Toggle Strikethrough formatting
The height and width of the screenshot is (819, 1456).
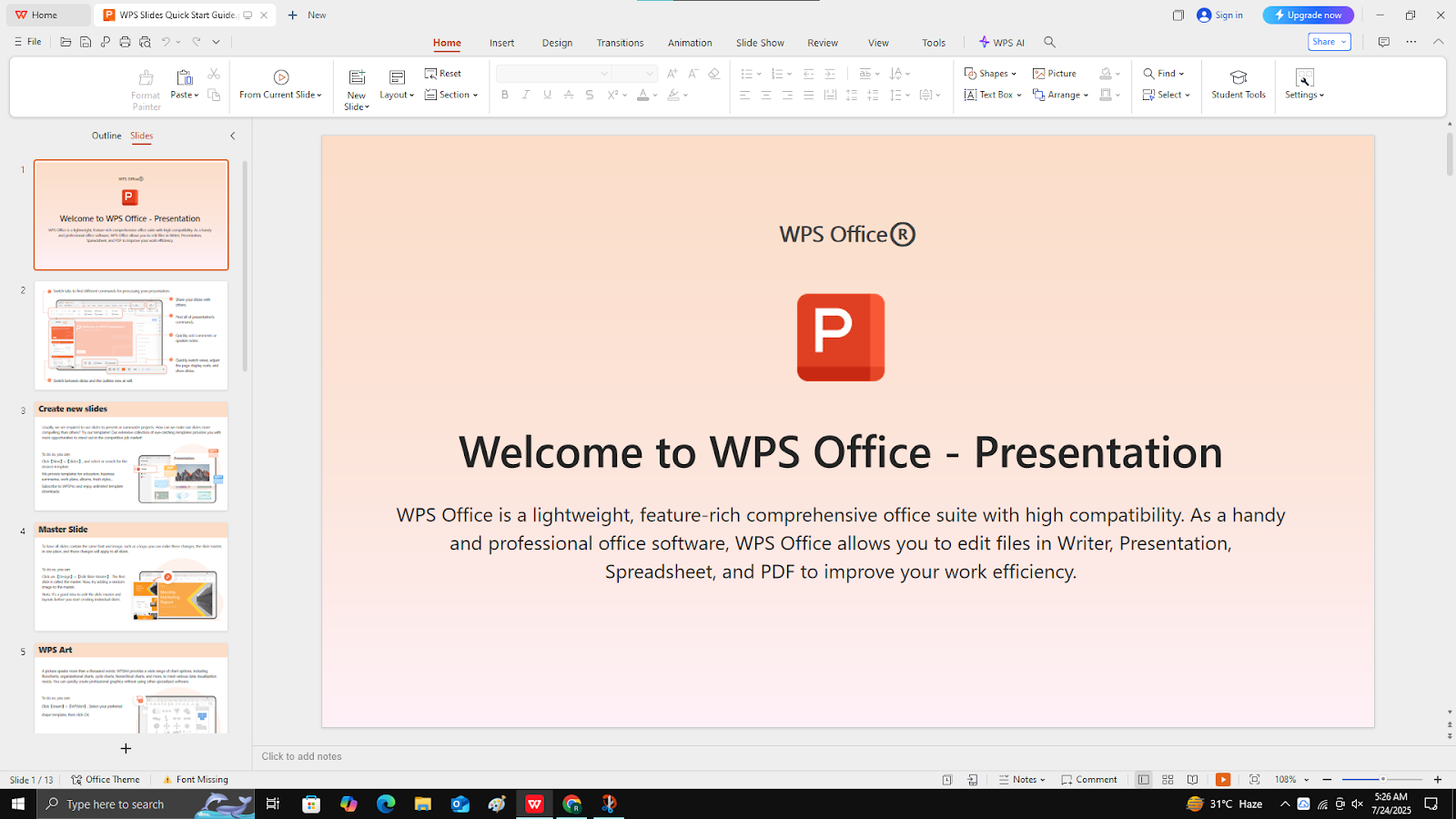click(568, 95)
